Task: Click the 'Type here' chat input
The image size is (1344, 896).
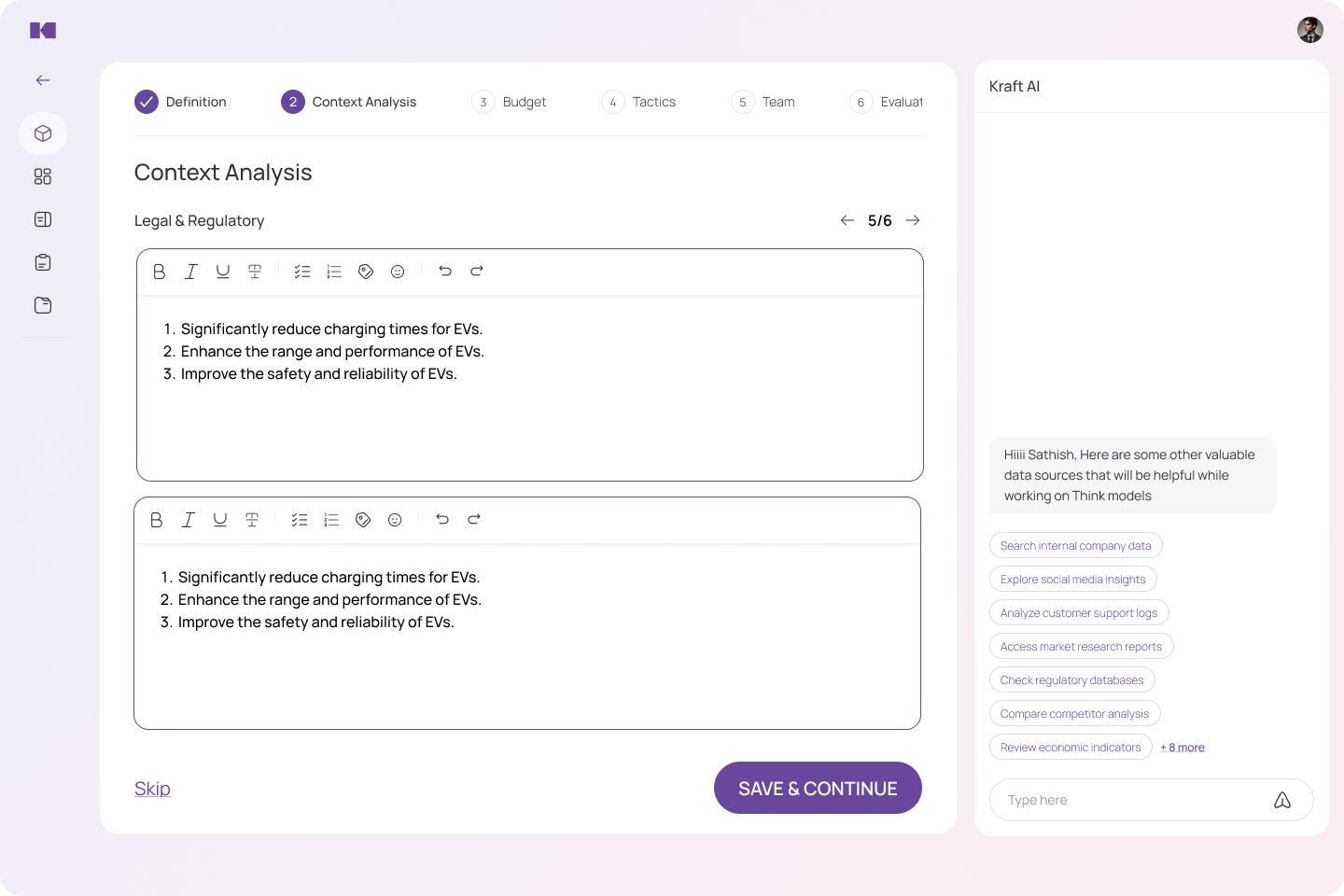Action: [1129, 800]
